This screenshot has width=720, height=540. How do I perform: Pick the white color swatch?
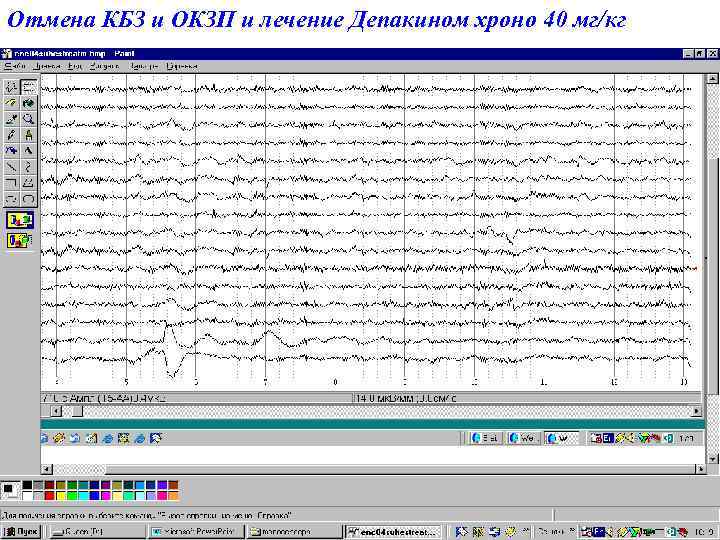pyautogui.click(x=28, y=495)
